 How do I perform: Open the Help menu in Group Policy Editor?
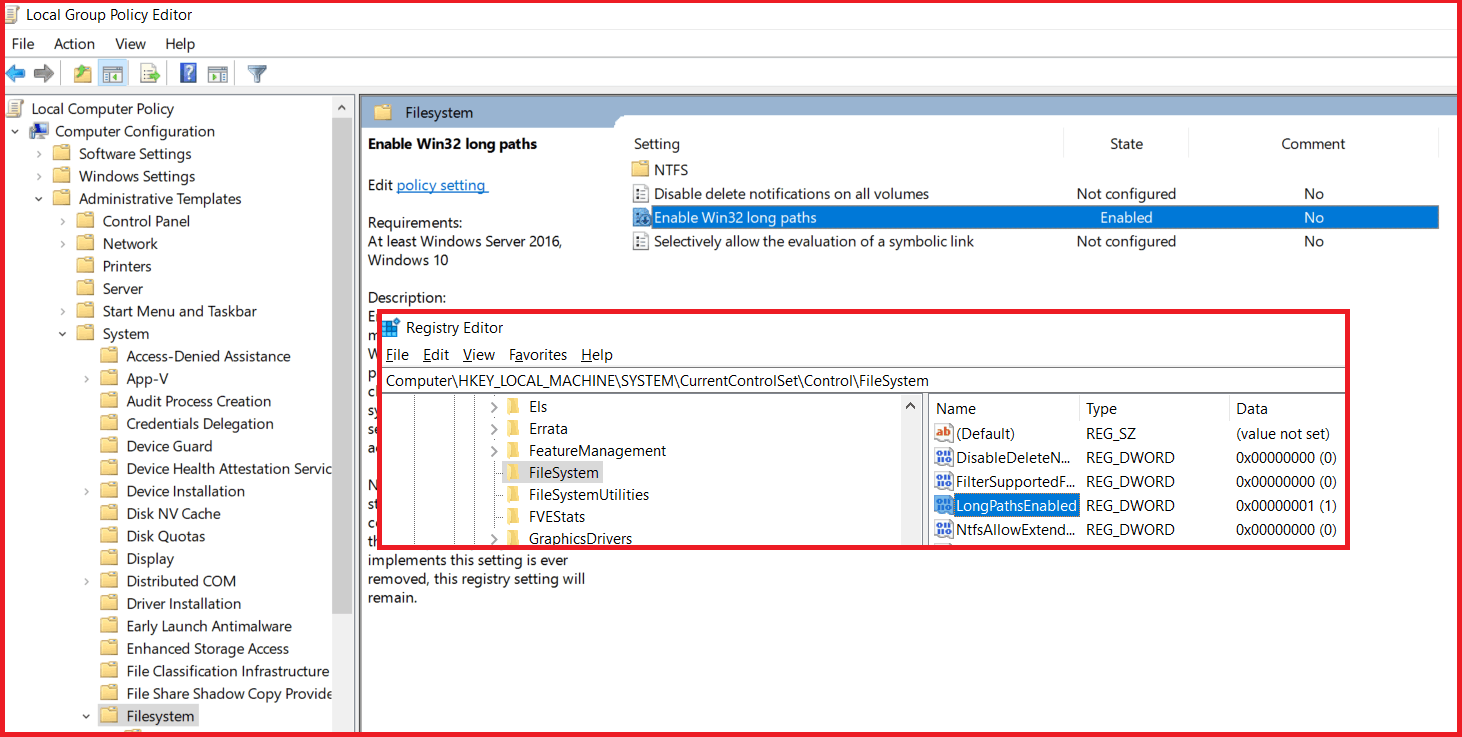click(x=180, y=44)
